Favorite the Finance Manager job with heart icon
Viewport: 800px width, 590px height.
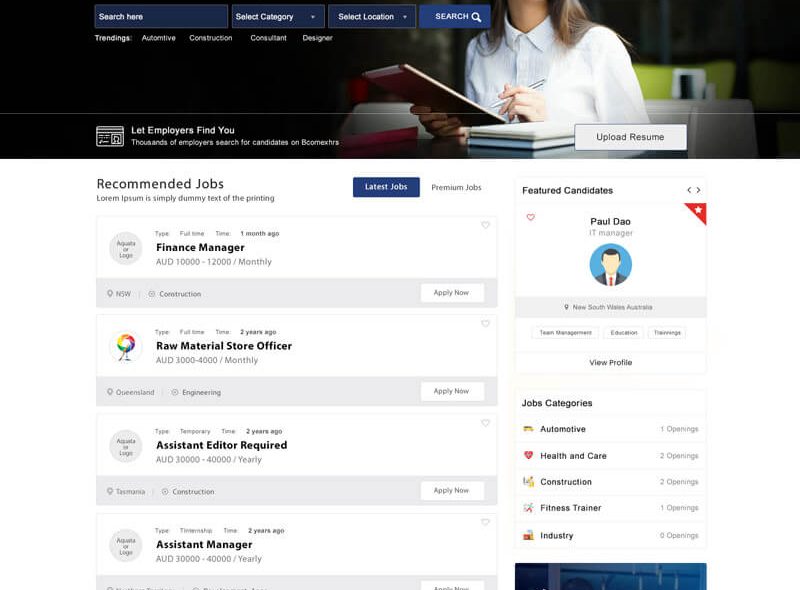pyautogui.click(x=485, y=225)
